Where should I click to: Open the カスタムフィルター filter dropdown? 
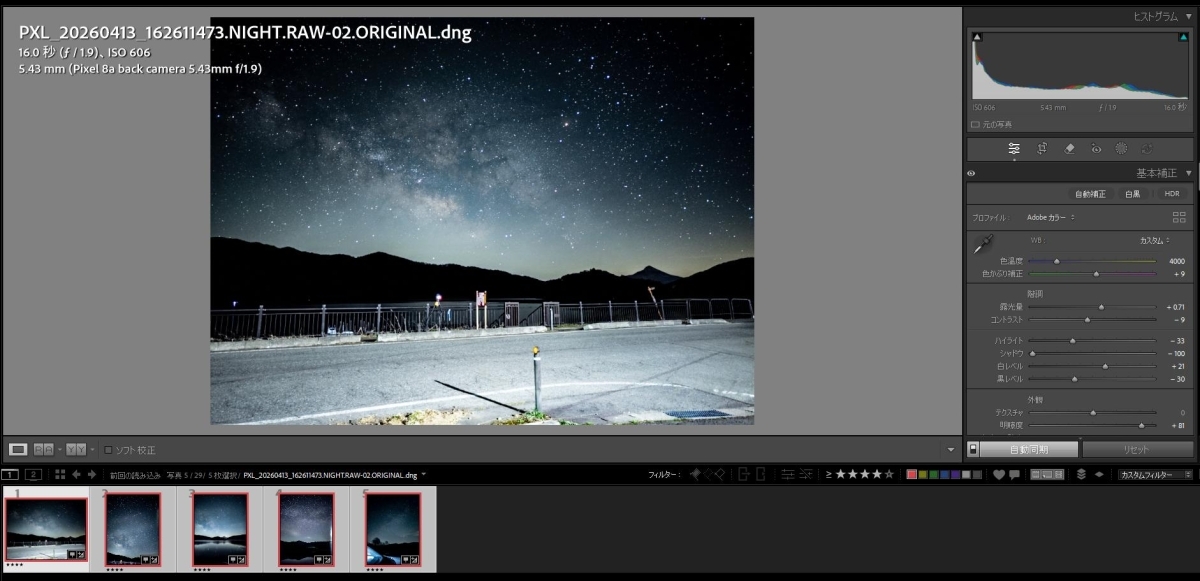[1155, 474]
